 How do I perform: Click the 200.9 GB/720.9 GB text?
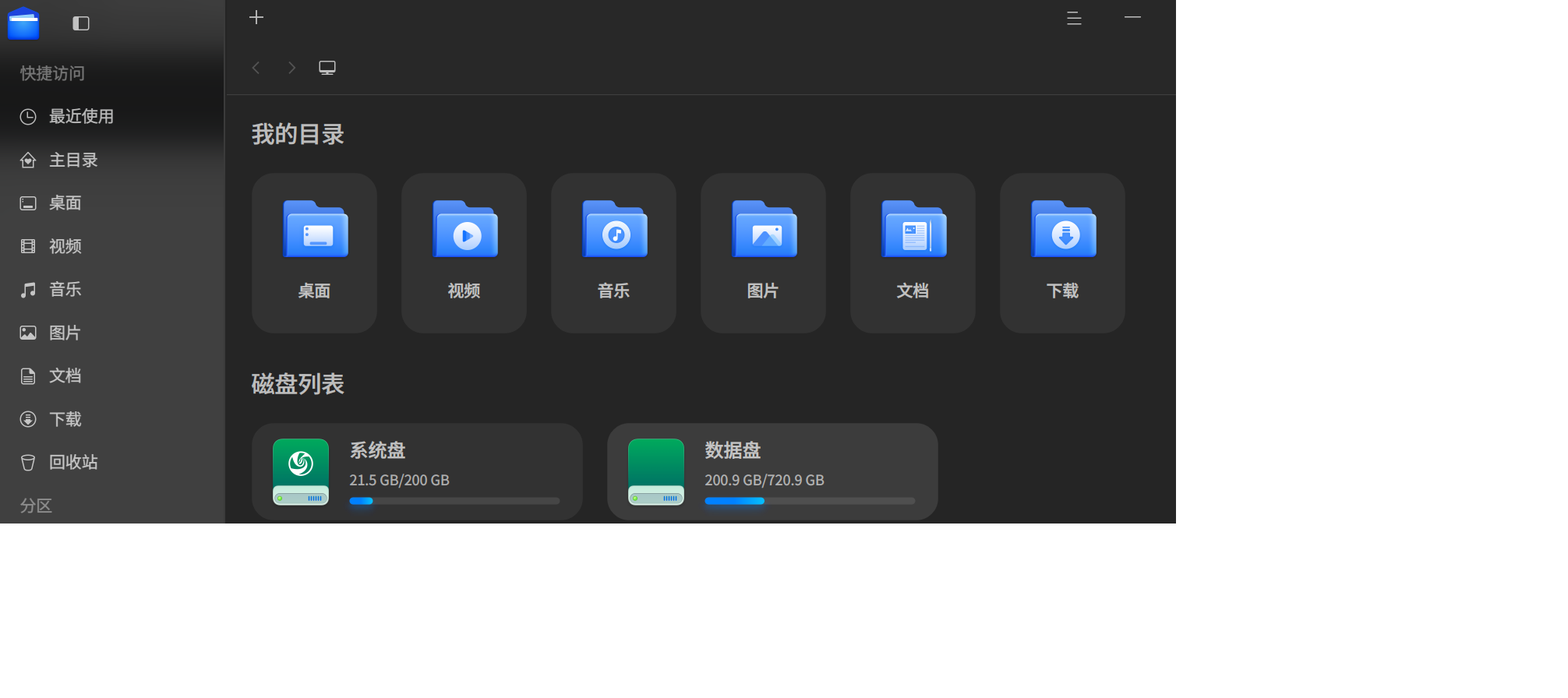click(x=765, y=480)
